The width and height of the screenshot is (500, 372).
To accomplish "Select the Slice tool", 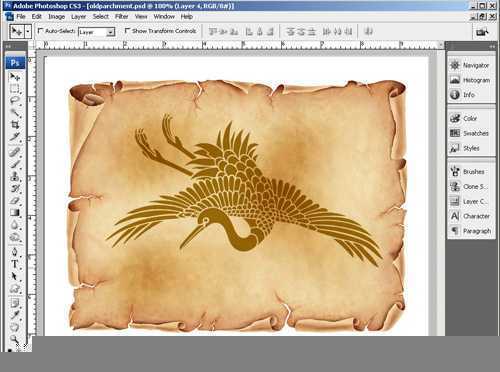I will [15, 136].
